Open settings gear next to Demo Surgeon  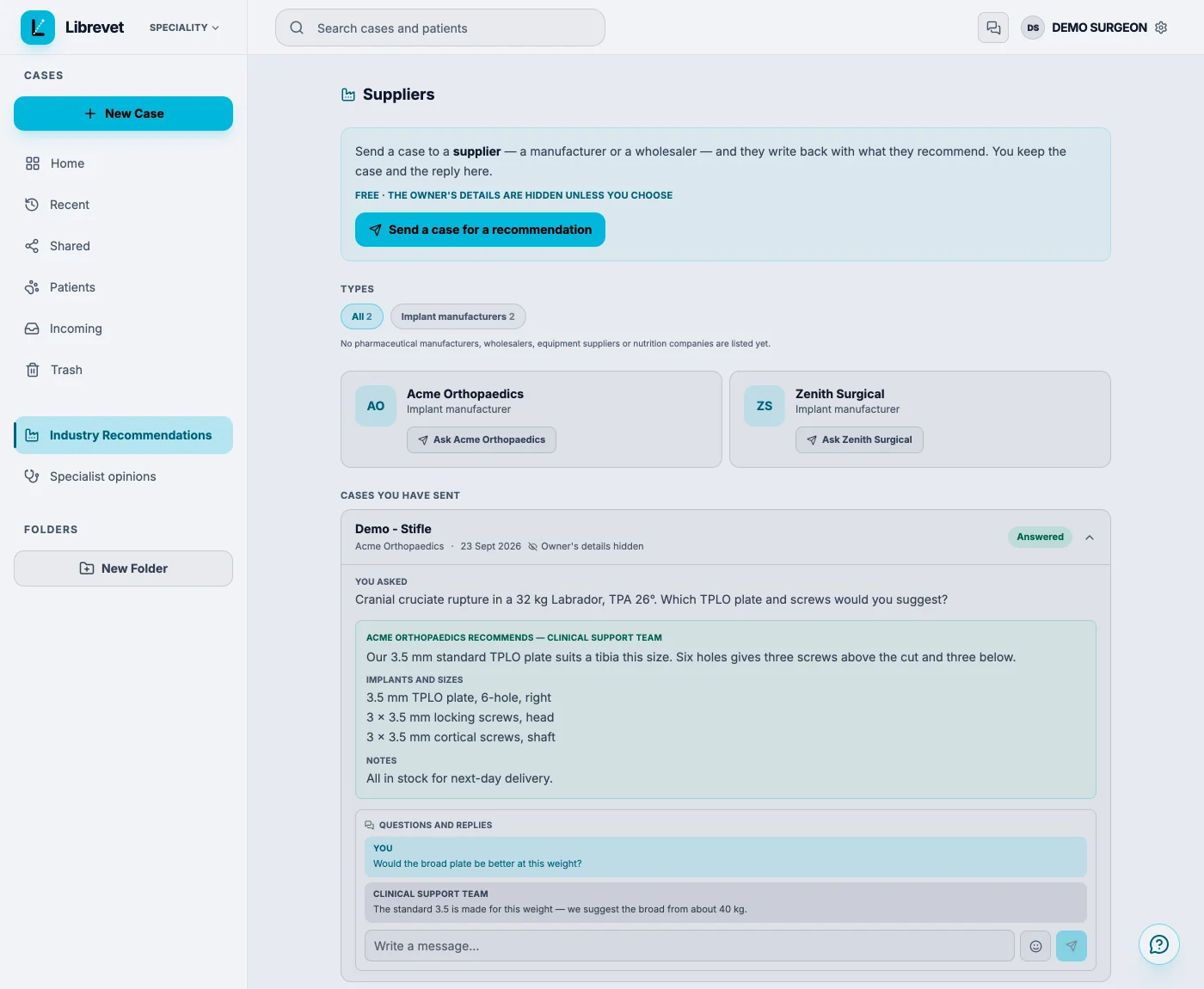(x=1161, y=28)
